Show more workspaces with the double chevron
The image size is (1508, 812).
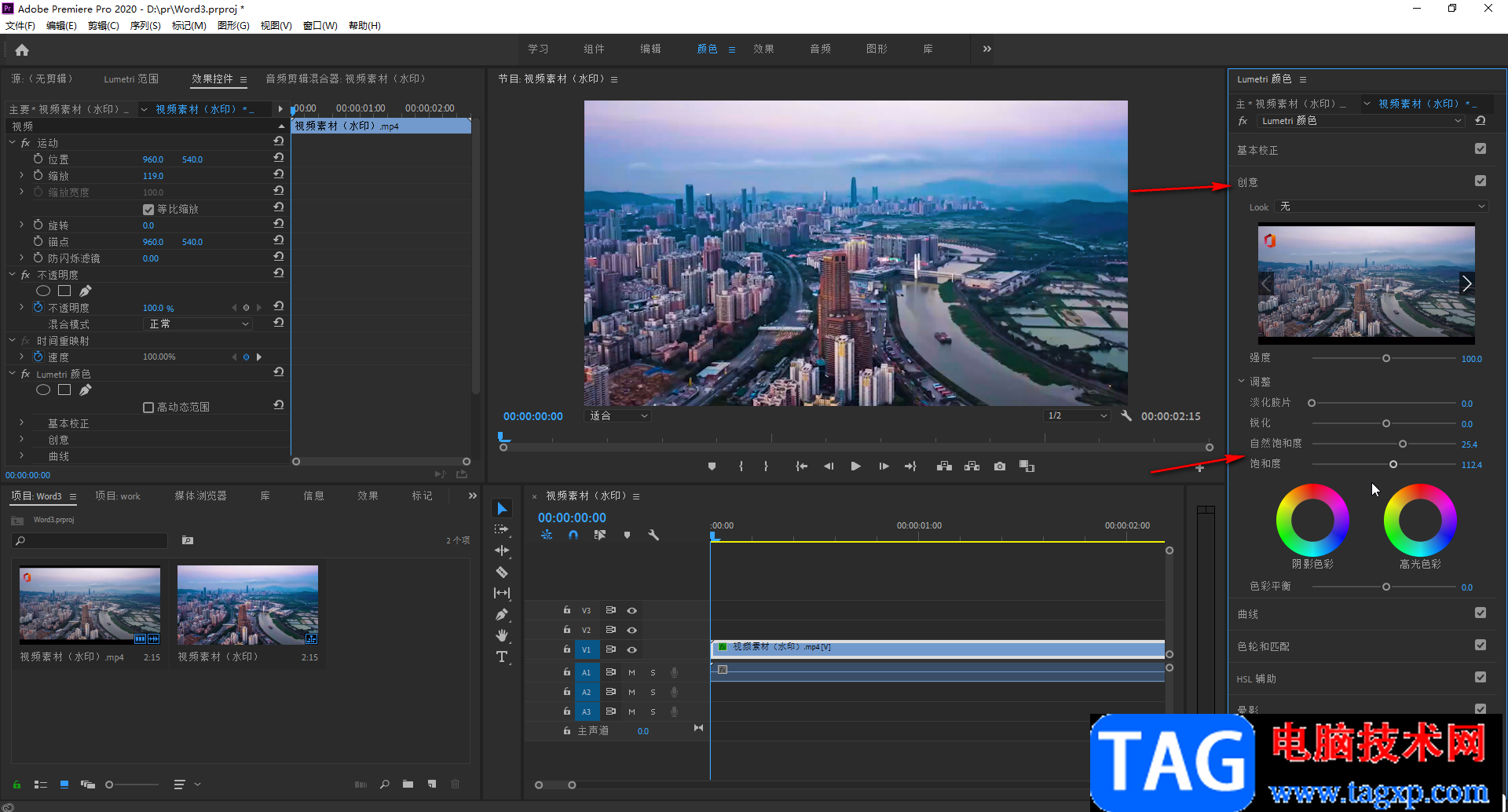[987, 49]
